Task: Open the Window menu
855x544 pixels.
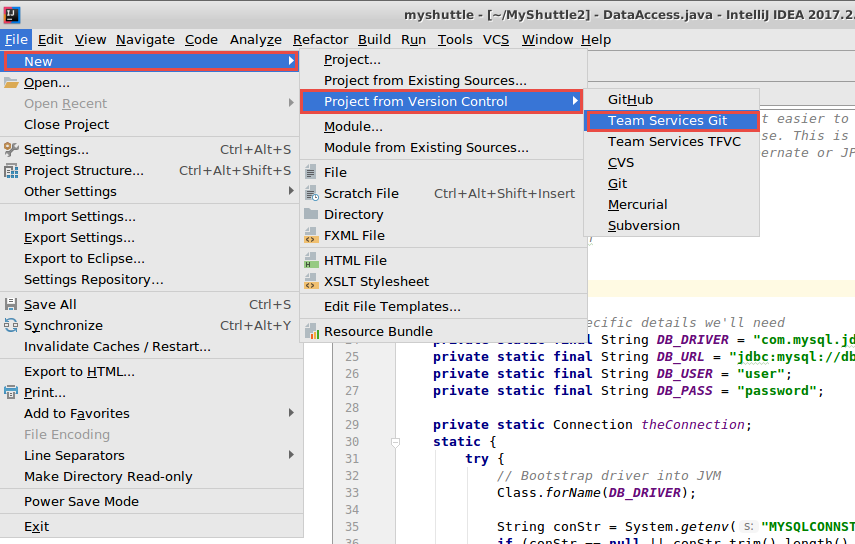Action: click(547, 40)
